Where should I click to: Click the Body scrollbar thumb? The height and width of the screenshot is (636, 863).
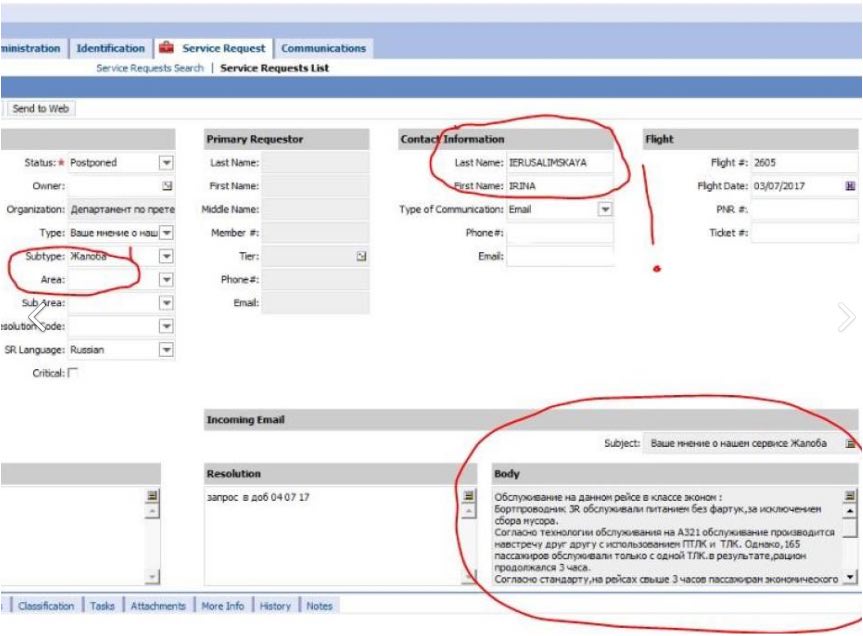click(x=850, y=527)
